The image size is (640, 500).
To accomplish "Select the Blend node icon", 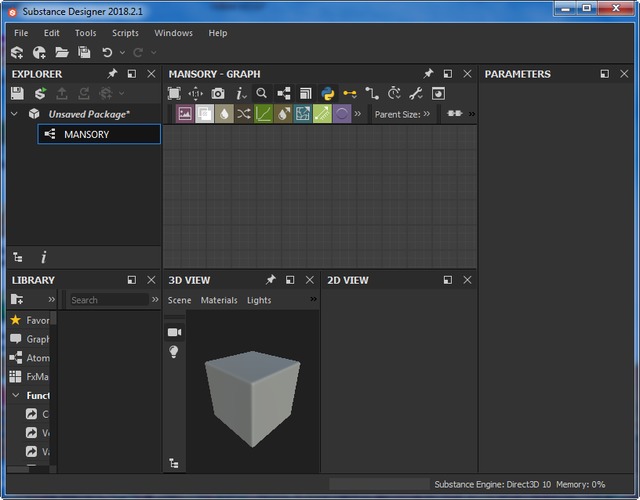I will [204, 114].
